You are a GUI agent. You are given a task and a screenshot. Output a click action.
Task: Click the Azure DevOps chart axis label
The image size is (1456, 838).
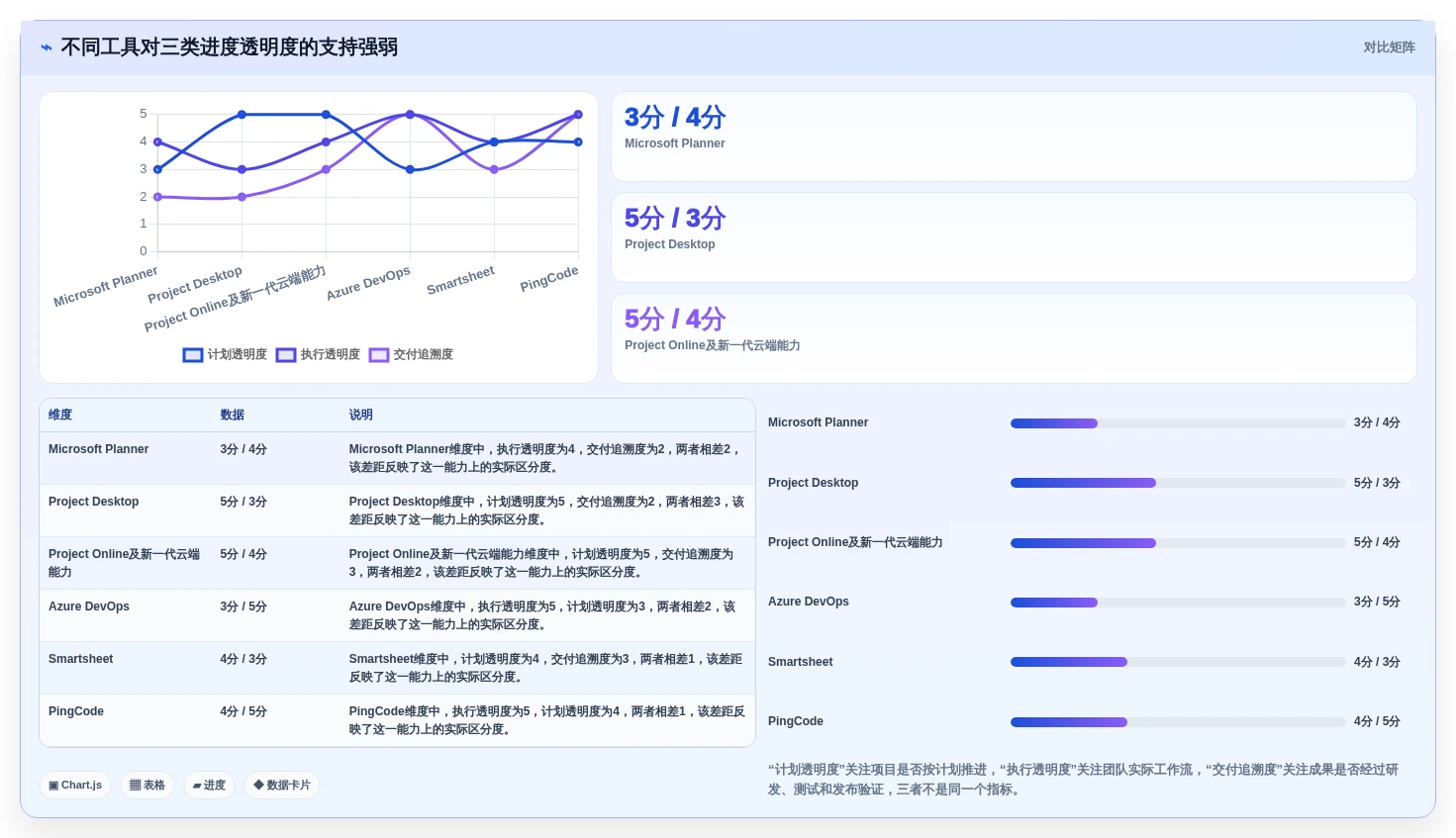(x=368, y=283)
